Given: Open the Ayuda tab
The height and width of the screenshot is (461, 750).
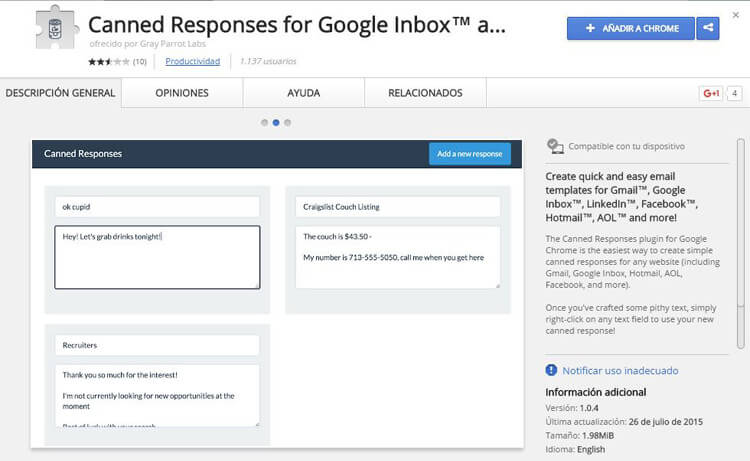Looking at the screenshot, I should [x=304, y=93].
